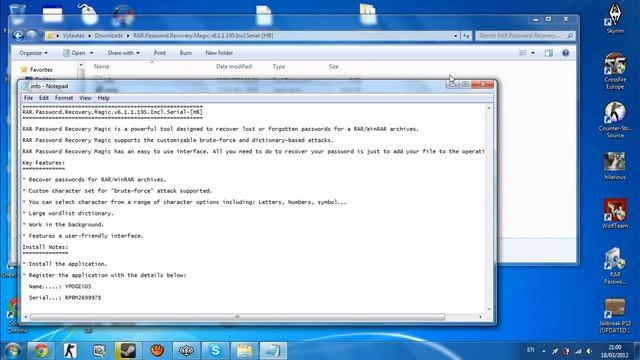Screen dimensions: 640x360
Task: Click the serial text RPRM2699978
Action: (83, 298)
